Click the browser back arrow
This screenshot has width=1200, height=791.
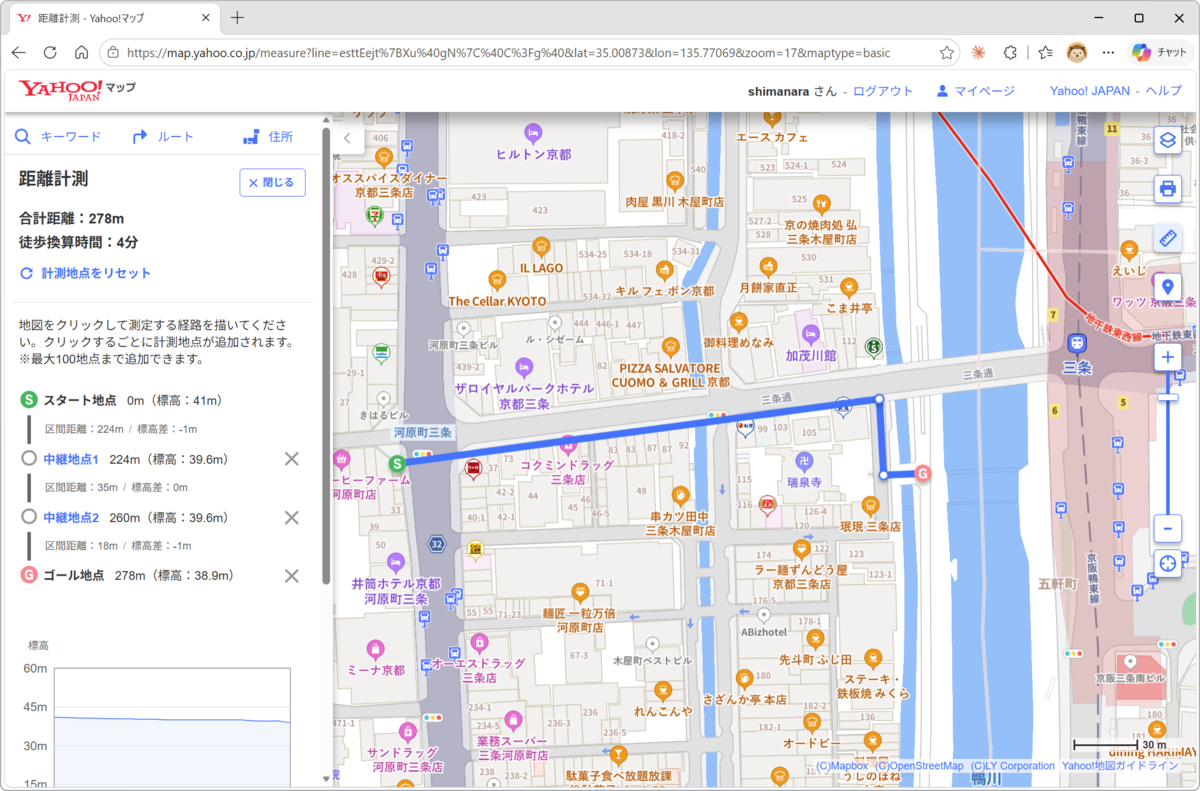pos(19,53)
